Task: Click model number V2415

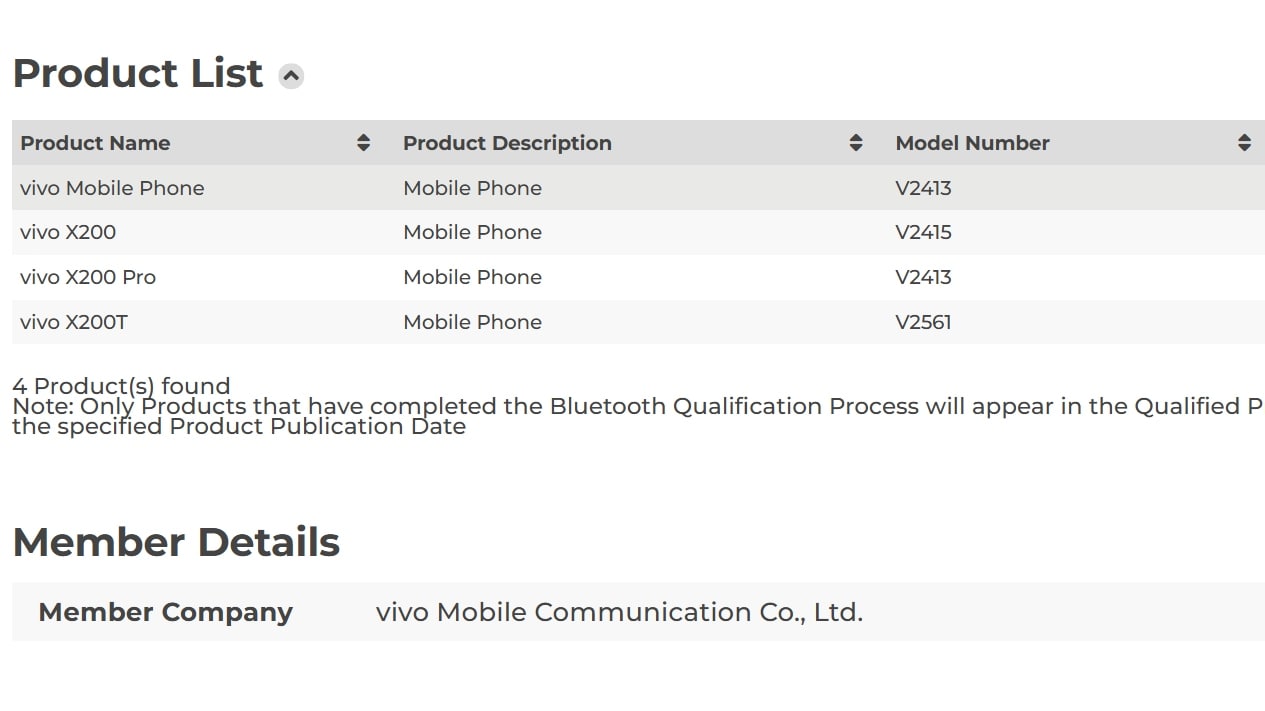Action: pos(924,232)
